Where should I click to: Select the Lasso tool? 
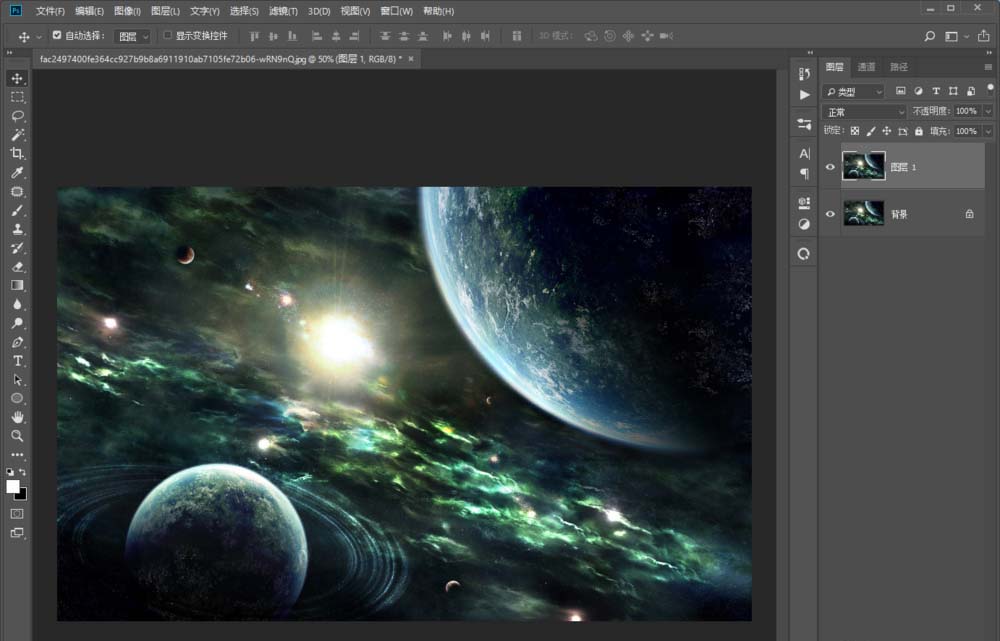point(16,115)
